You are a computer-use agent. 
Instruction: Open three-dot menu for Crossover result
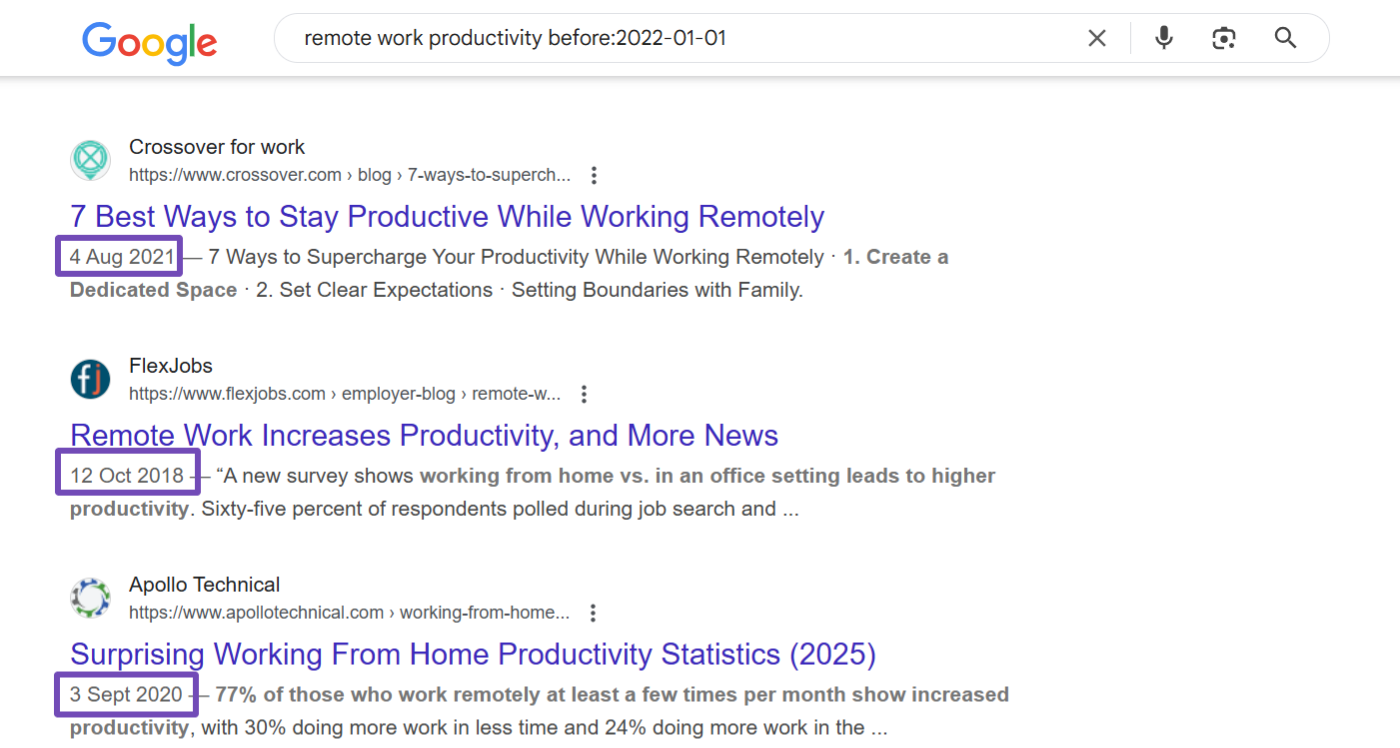click(593, 176)
